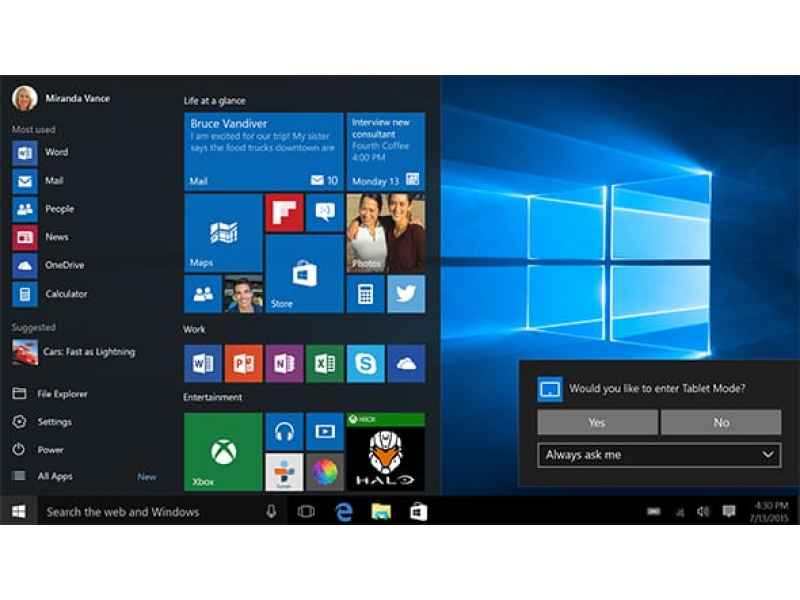Select Settings in the Start menu

pos(54,422)
